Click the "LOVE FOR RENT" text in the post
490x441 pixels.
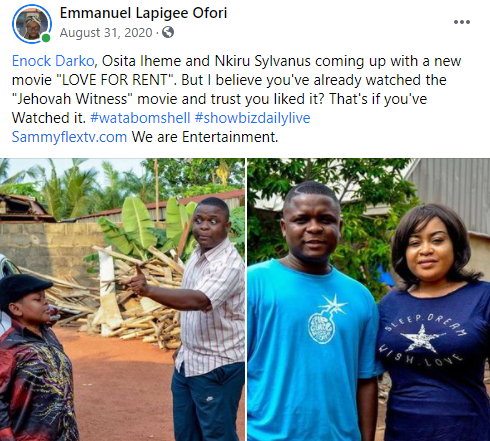116,80
